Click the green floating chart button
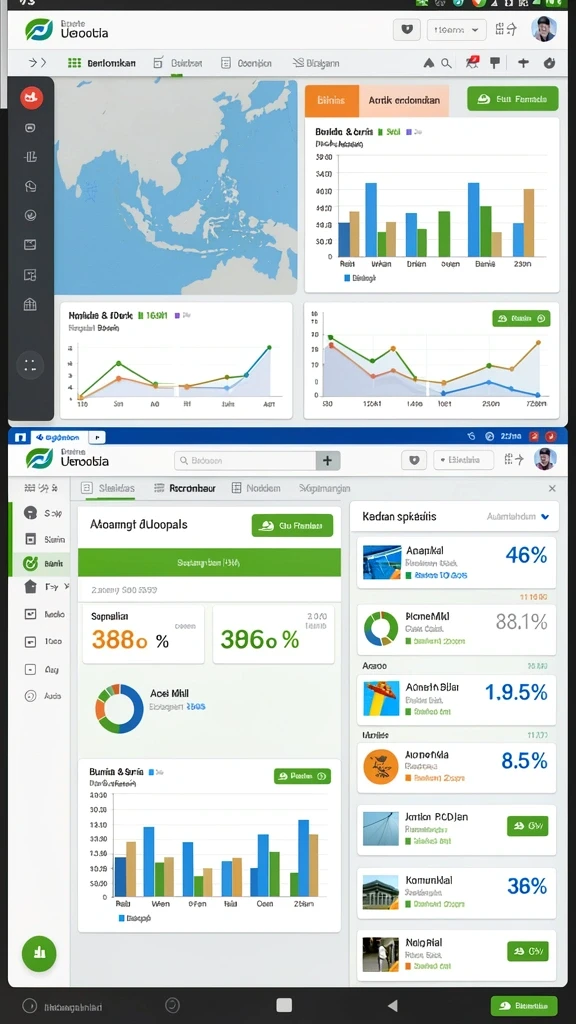 tap(39, 952)
